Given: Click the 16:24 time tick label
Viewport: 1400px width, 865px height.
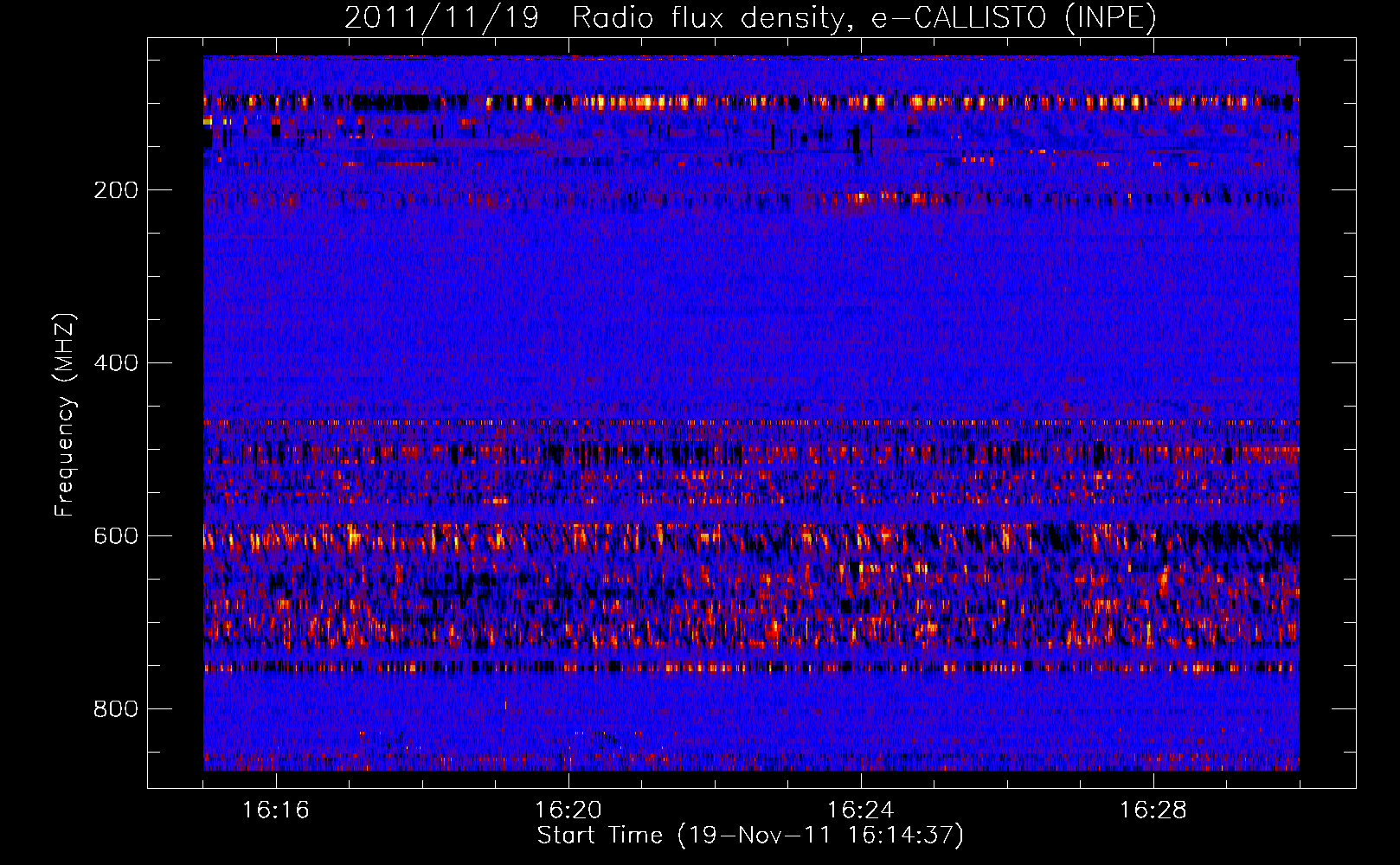Looking at the screenshot, I should [x=861, y=811].
